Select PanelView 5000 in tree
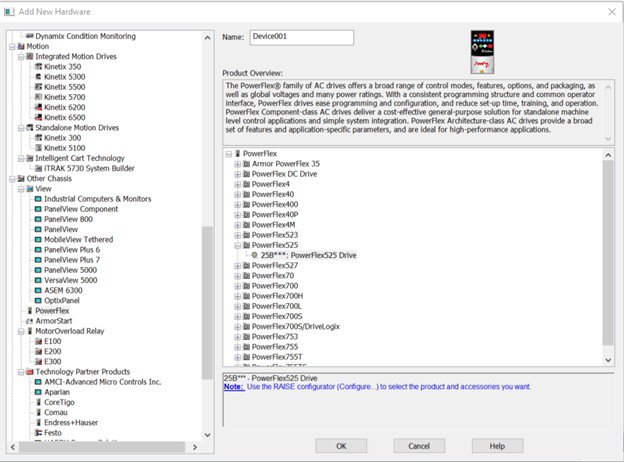This screenshot has height=462, width=624. point(70,270)
